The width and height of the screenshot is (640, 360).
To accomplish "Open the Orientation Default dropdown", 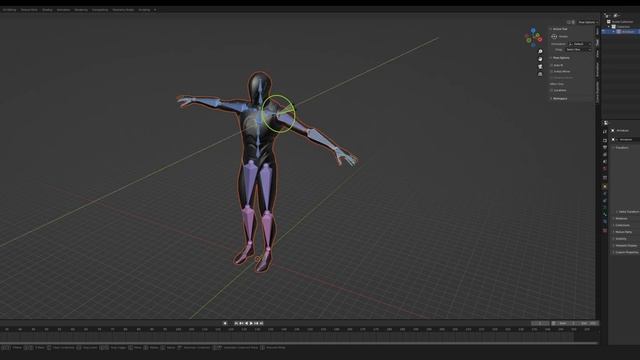I will point(579,44).
